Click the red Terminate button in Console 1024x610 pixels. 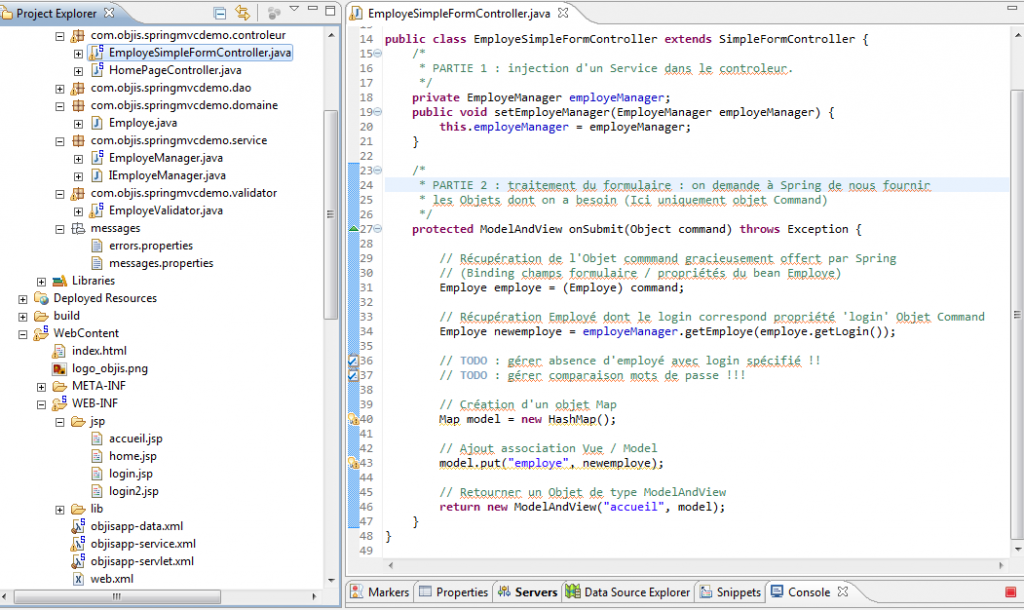point(1010,592)
